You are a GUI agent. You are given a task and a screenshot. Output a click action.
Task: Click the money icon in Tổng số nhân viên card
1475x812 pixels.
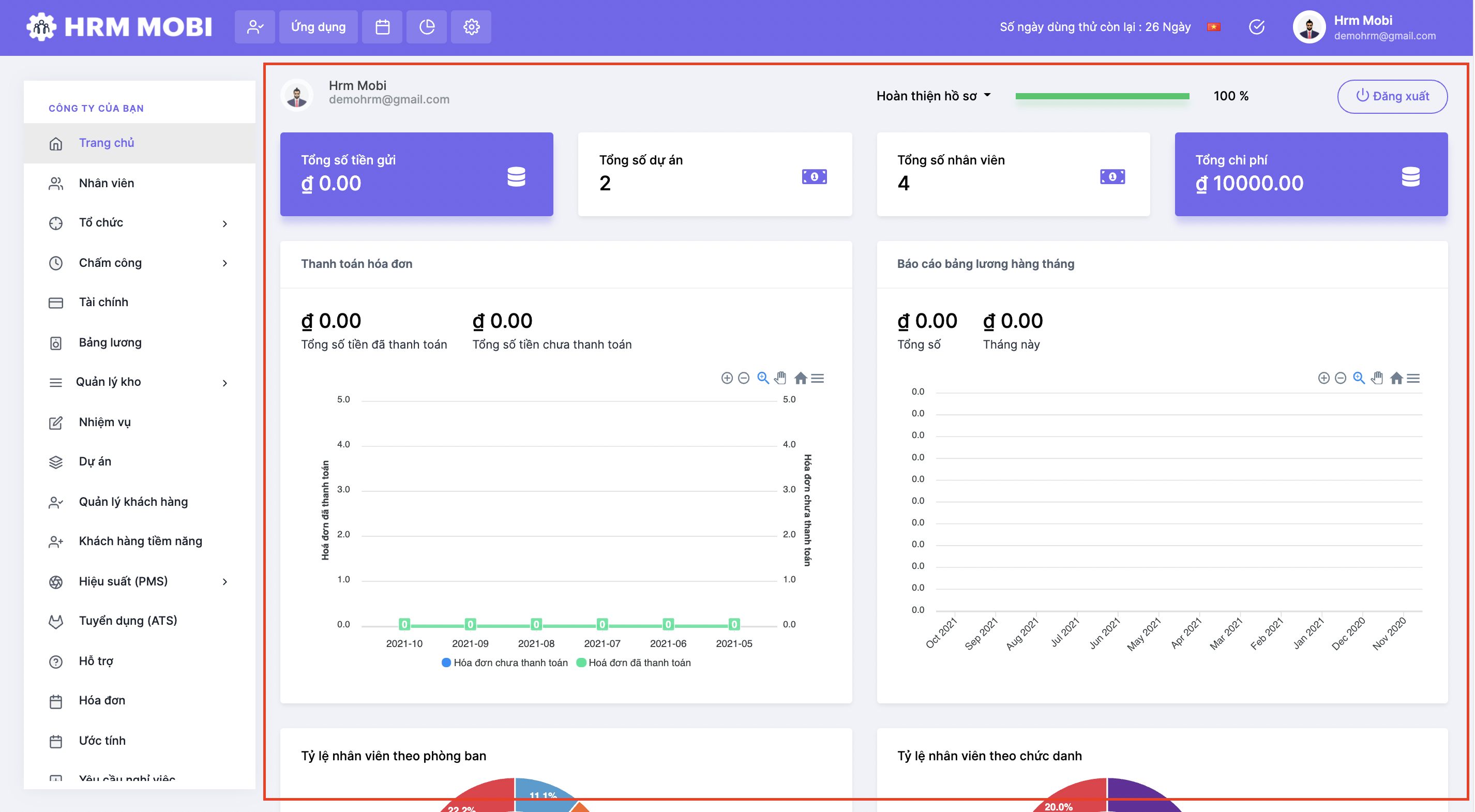click(x=1112, y=176)
